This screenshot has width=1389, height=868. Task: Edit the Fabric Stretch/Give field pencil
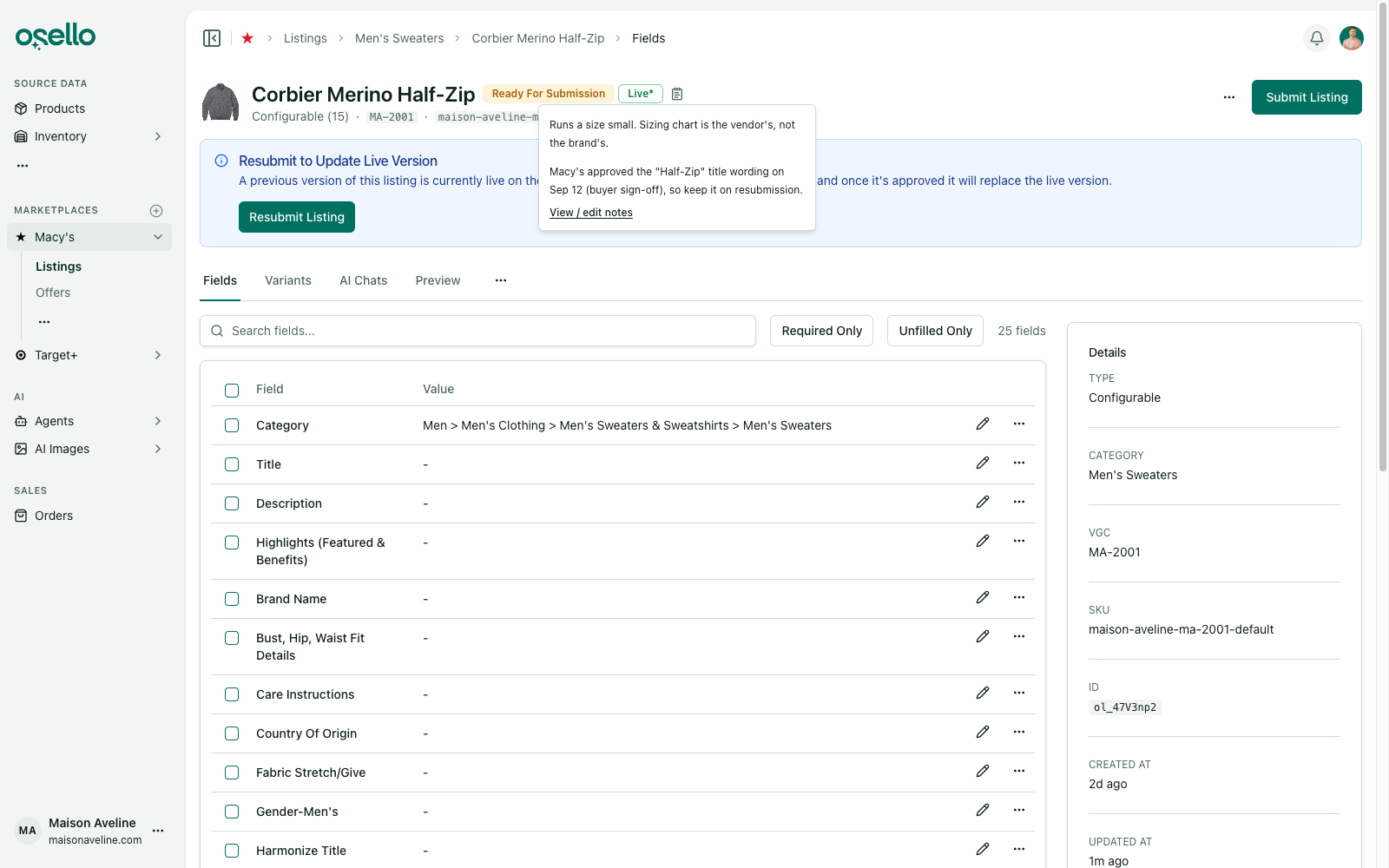pos(983,771)
